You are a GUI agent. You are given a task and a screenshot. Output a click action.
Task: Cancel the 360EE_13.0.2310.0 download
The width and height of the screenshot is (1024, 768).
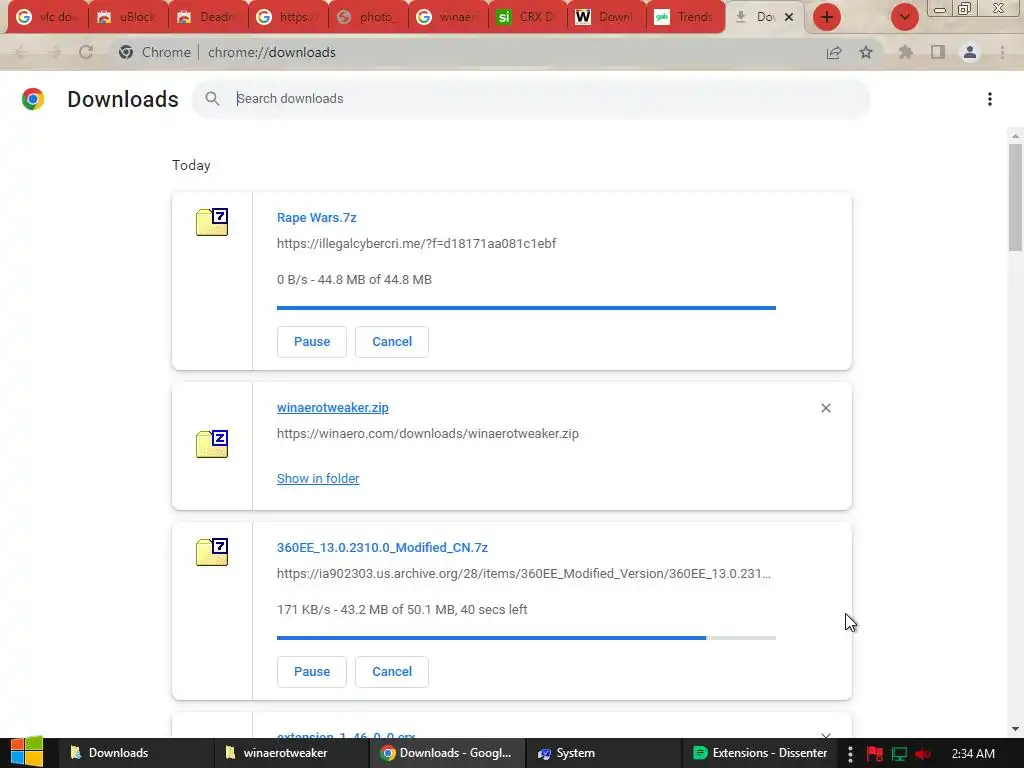[392, 671]
